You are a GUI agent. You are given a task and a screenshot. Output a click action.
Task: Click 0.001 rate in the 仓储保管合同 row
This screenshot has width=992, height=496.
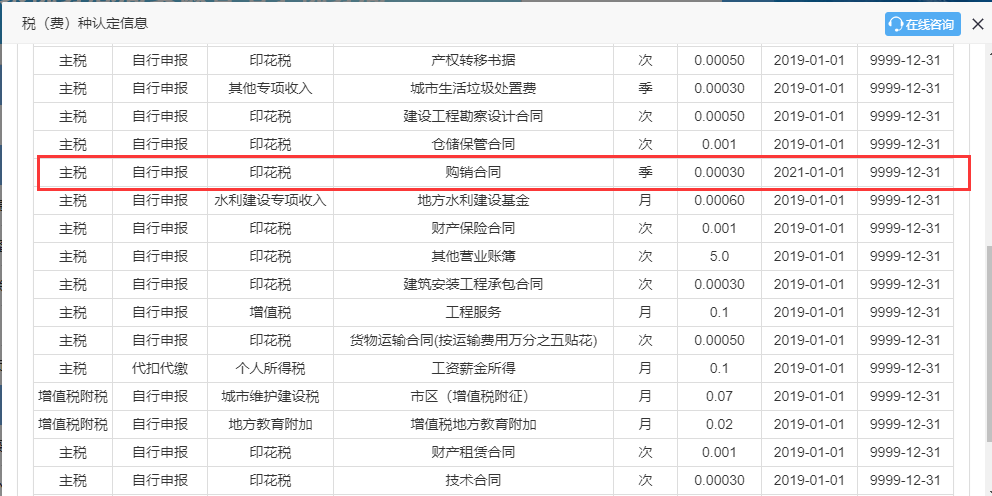click(719, 144)
